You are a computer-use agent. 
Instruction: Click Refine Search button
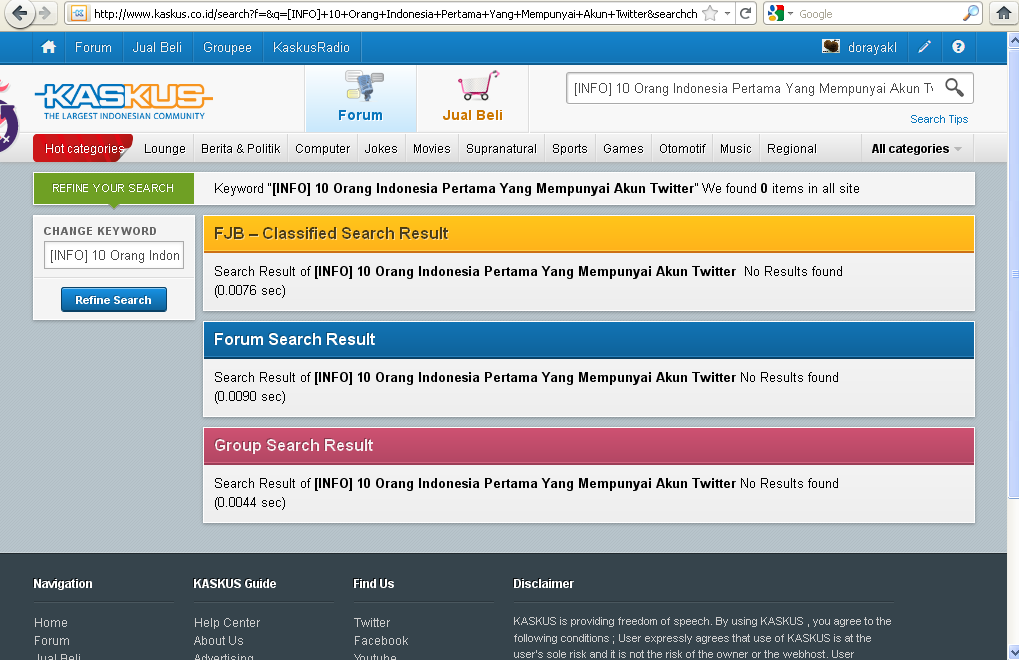point(114,299)
